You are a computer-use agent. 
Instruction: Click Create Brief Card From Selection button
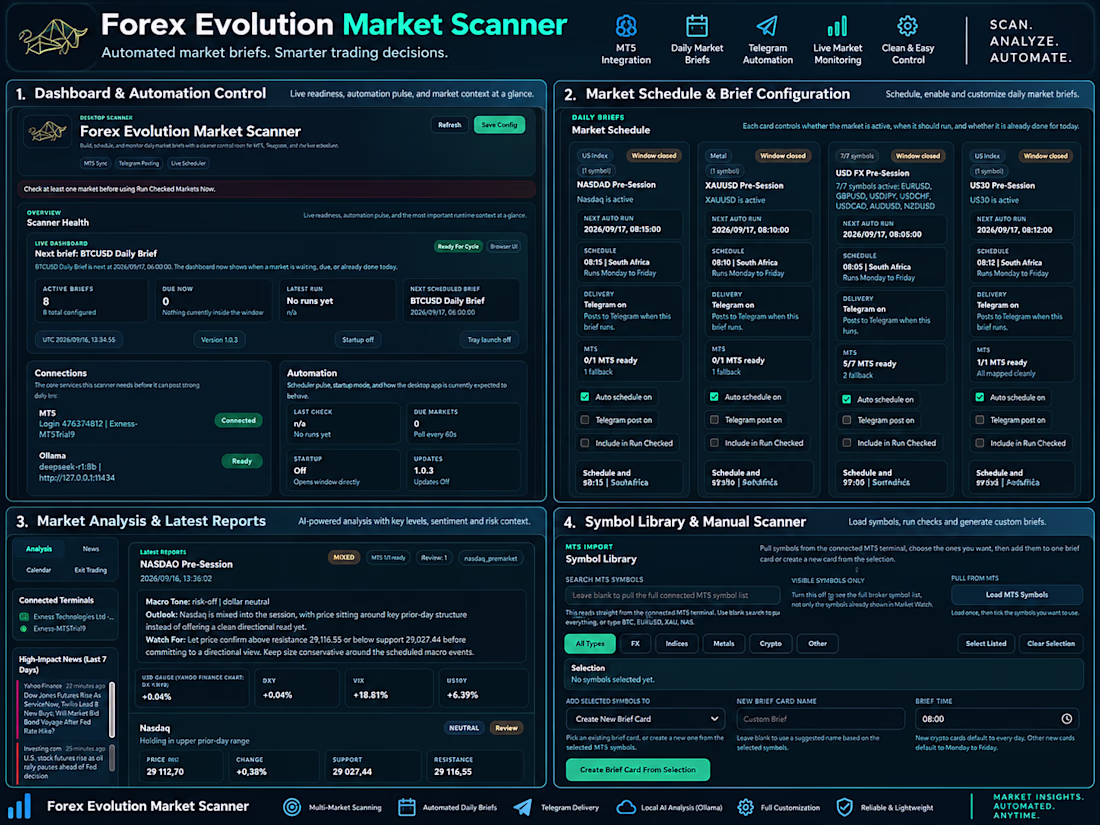[x=638, y=770]
